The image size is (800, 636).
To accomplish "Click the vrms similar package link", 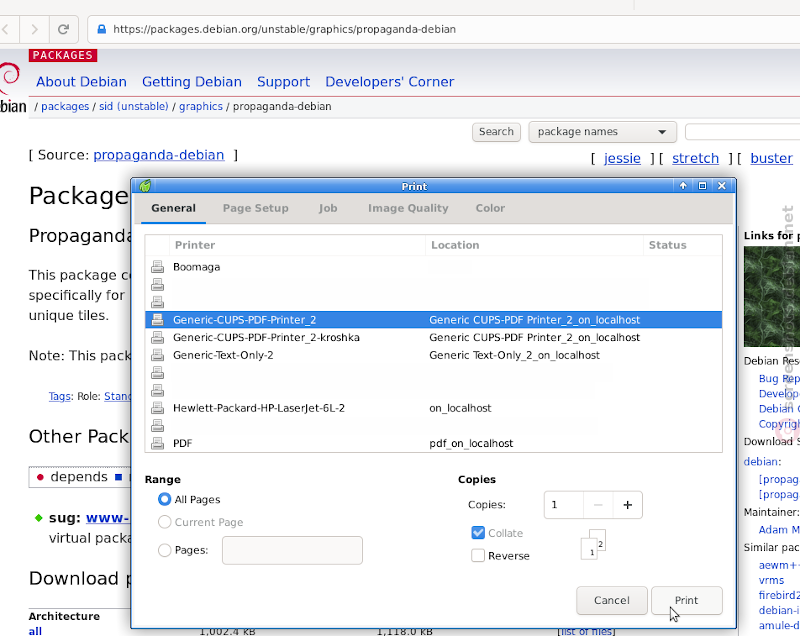I will point(771,580).
